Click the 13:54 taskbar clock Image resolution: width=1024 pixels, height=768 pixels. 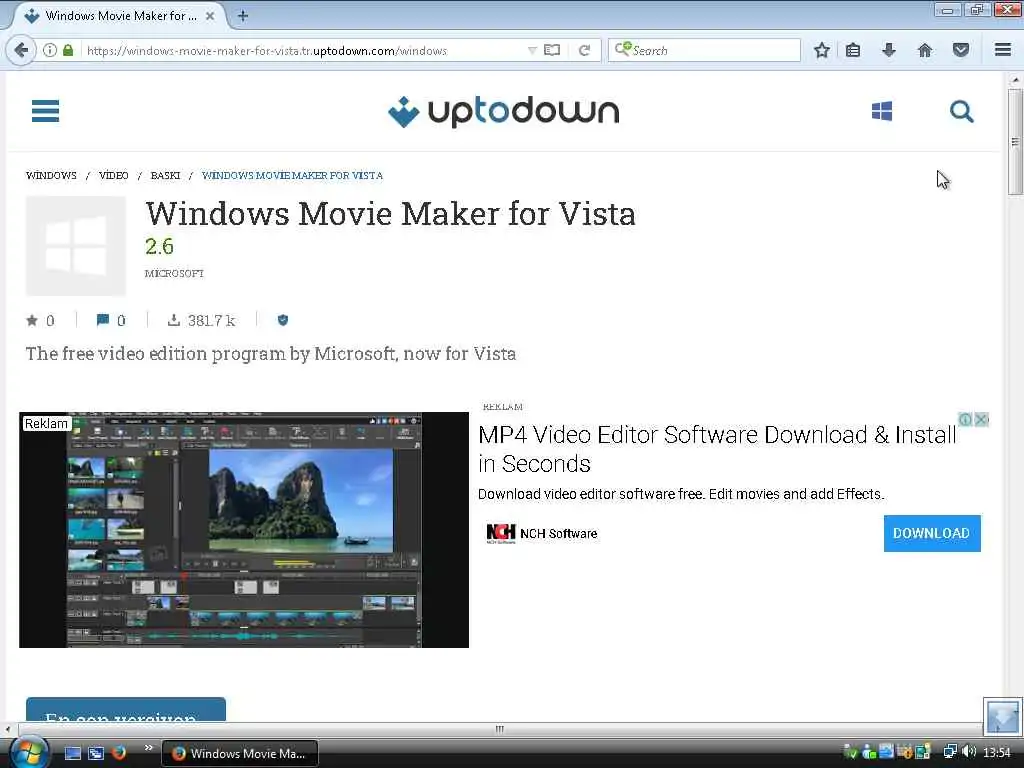pyautogui.click(x=997, y=753)
